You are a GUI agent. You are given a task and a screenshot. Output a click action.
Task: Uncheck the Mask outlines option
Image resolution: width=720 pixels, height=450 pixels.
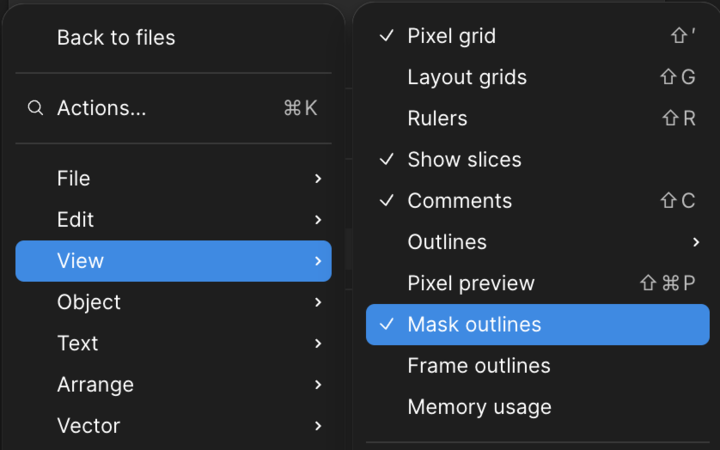[538, 325]
